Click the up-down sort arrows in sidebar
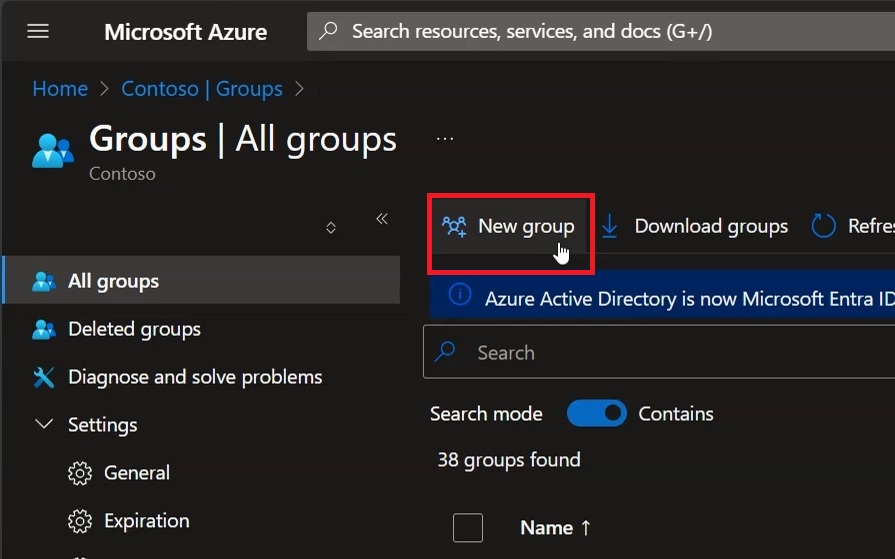The width and height of the screenshot is (895, 559). pyautogui.click(x=330, y=228)
